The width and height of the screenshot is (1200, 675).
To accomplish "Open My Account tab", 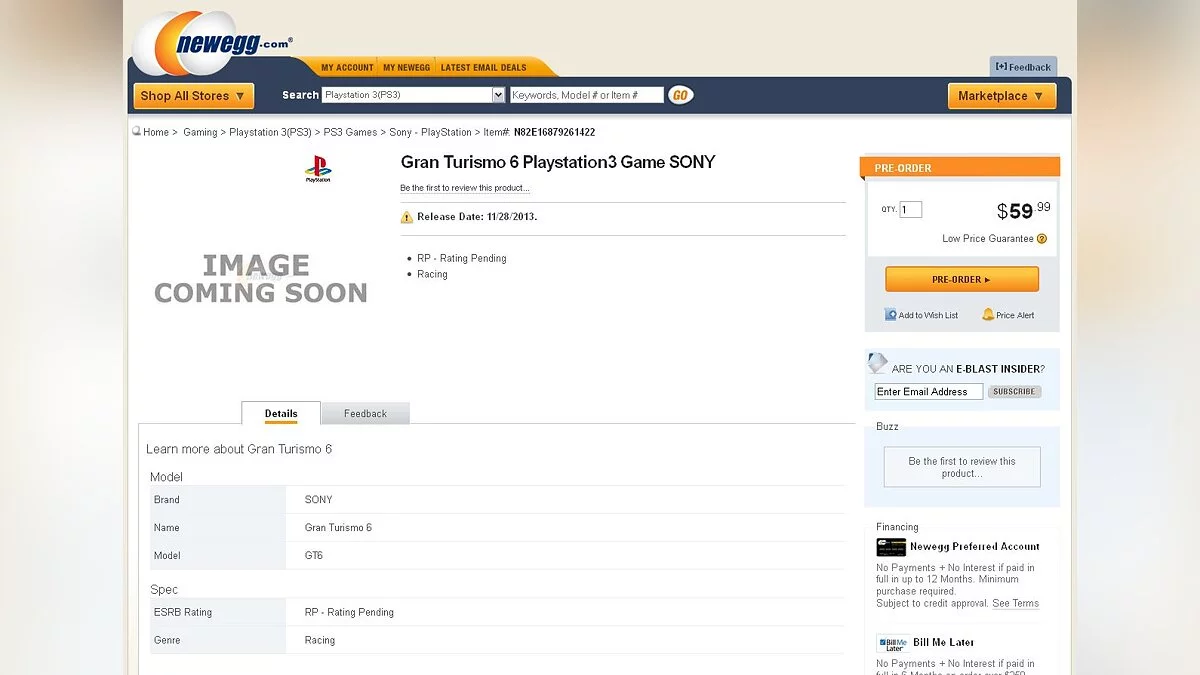I will click(x=347, y=68).
